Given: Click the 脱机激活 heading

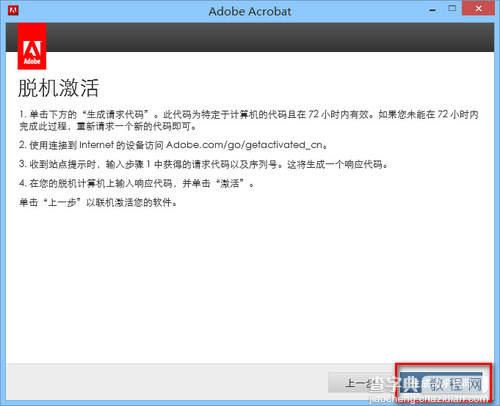Looking at the screenshot, I should click(x=58, y=88).
